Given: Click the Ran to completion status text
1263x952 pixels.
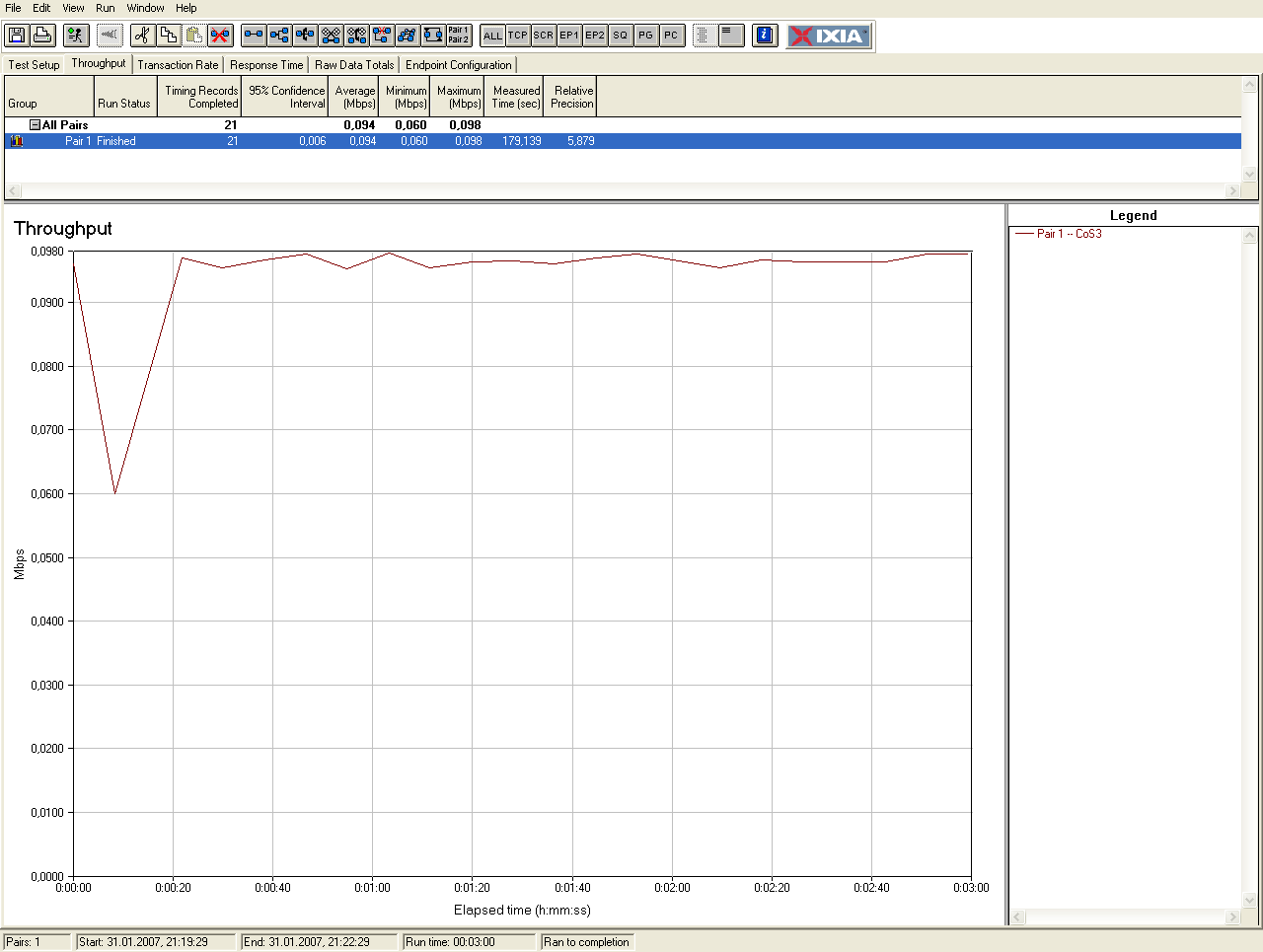Looking at the screenshot, I should (586, 942).
